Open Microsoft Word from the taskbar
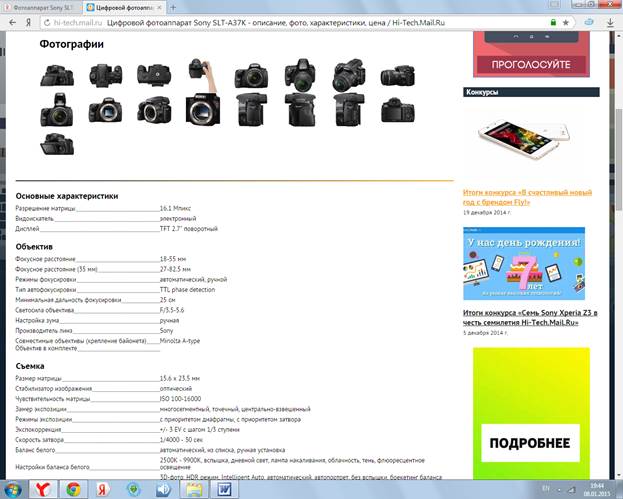The width and height of the screenshot is (623, 499). [x=224, y=489]
